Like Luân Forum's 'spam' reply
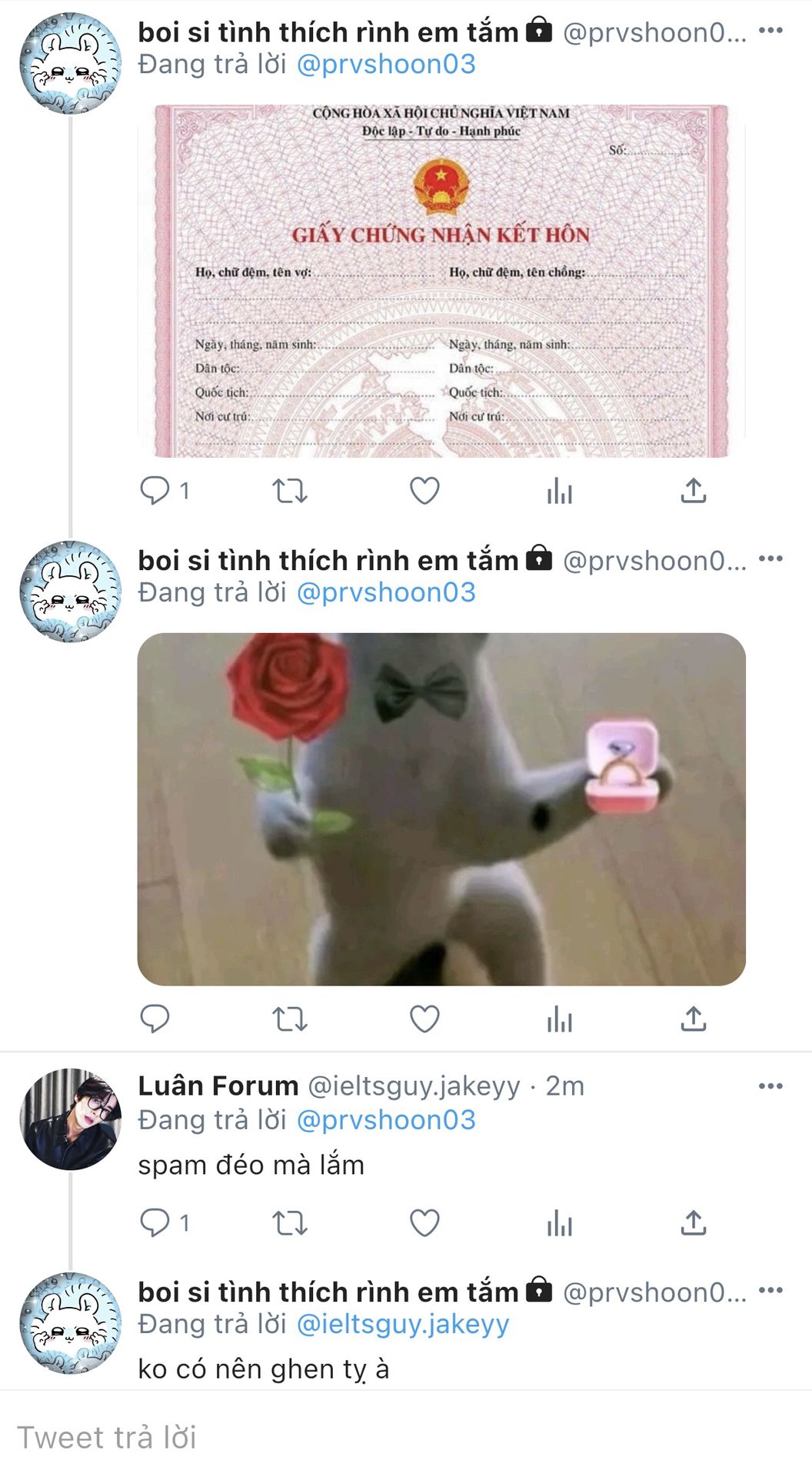 (x=424, y=1222)
